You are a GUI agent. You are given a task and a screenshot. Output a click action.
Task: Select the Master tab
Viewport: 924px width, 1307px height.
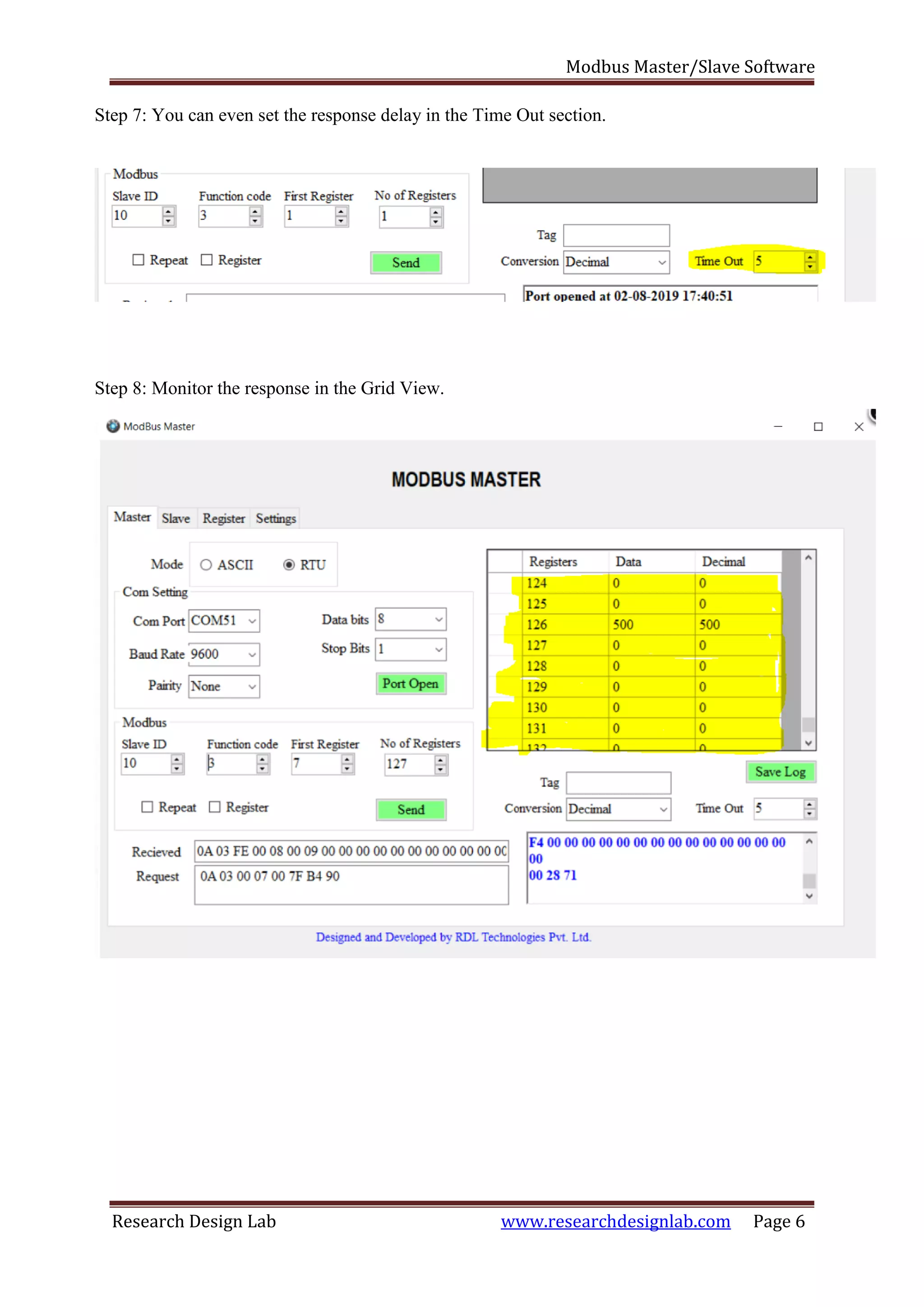point(132,517)
